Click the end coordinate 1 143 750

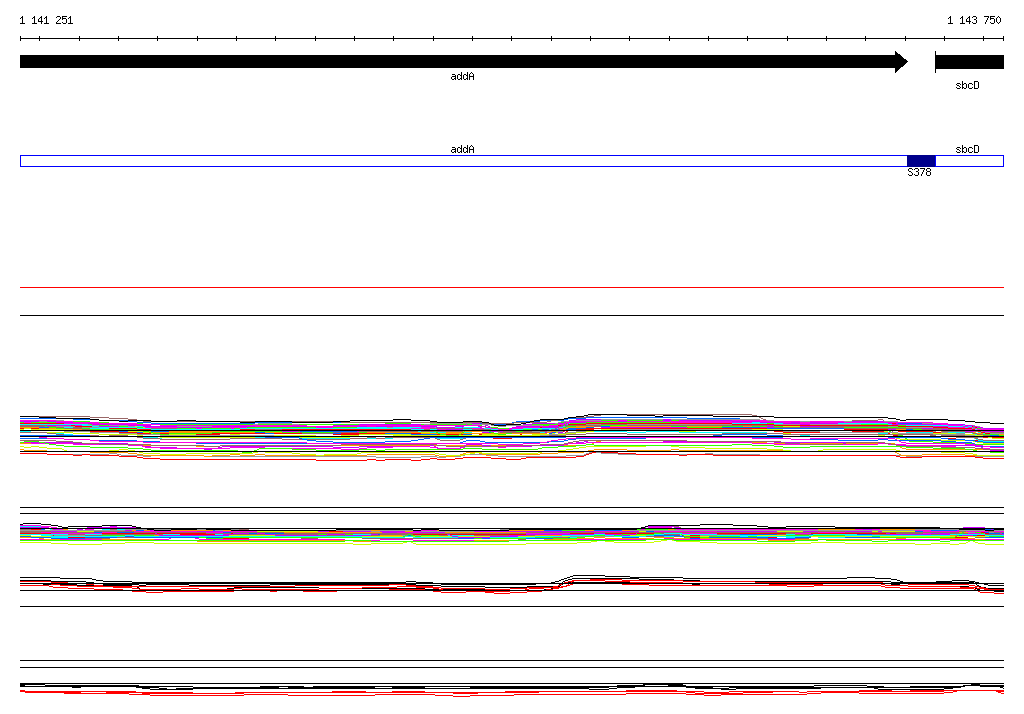pyautogui.click(x=974, y=20)
